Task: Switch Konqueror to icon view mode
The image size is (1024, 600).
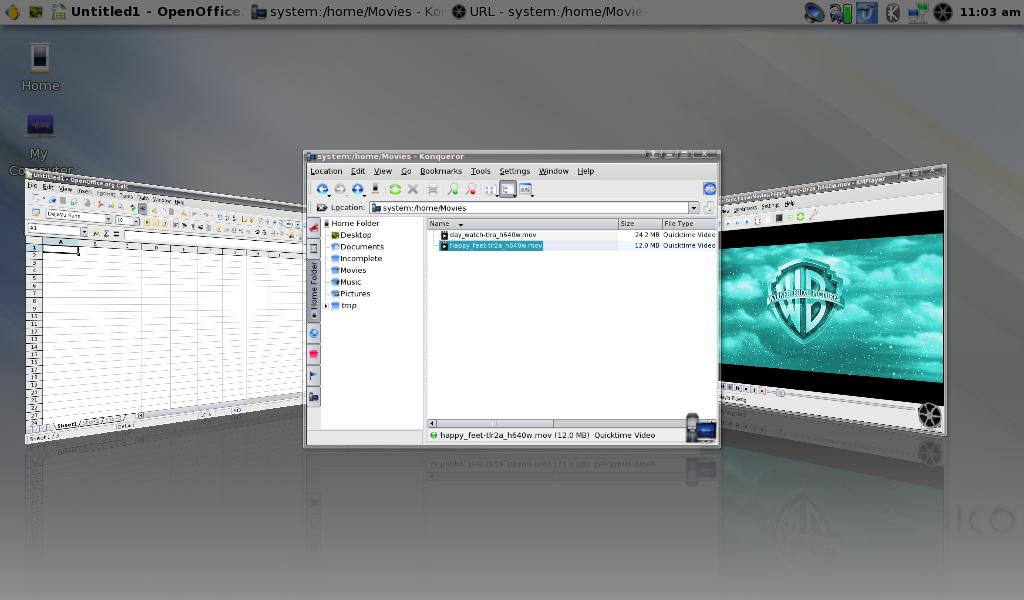Action: coord(490,189)
